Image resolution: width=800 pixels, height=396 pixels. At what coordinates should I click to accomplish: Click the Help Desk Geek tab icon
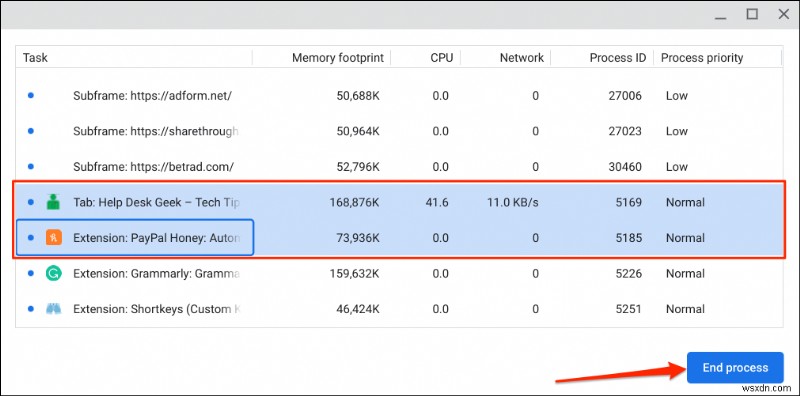[53, 202]
